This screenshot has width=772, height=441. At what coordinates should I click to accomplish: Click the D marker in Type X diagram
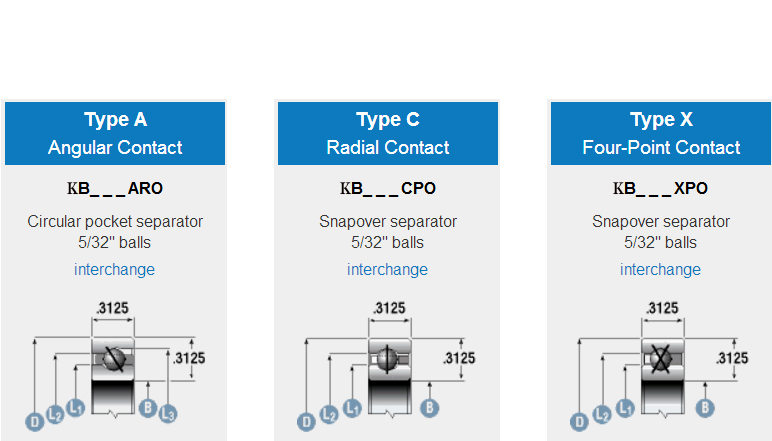tap(579, 422)
